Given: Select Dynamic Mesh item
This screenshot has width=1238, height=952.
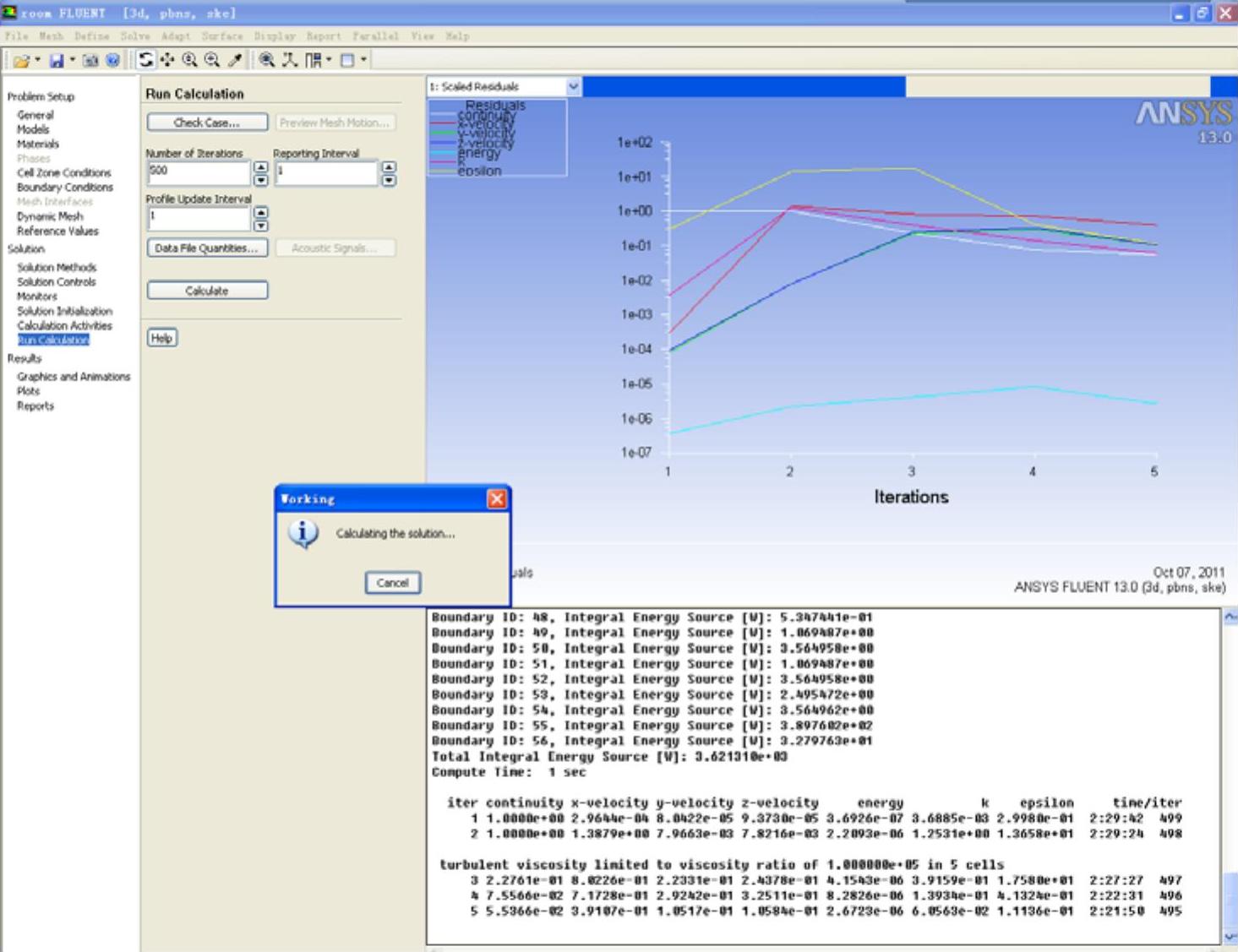Looking at the screenshot, I should [50, 216].
